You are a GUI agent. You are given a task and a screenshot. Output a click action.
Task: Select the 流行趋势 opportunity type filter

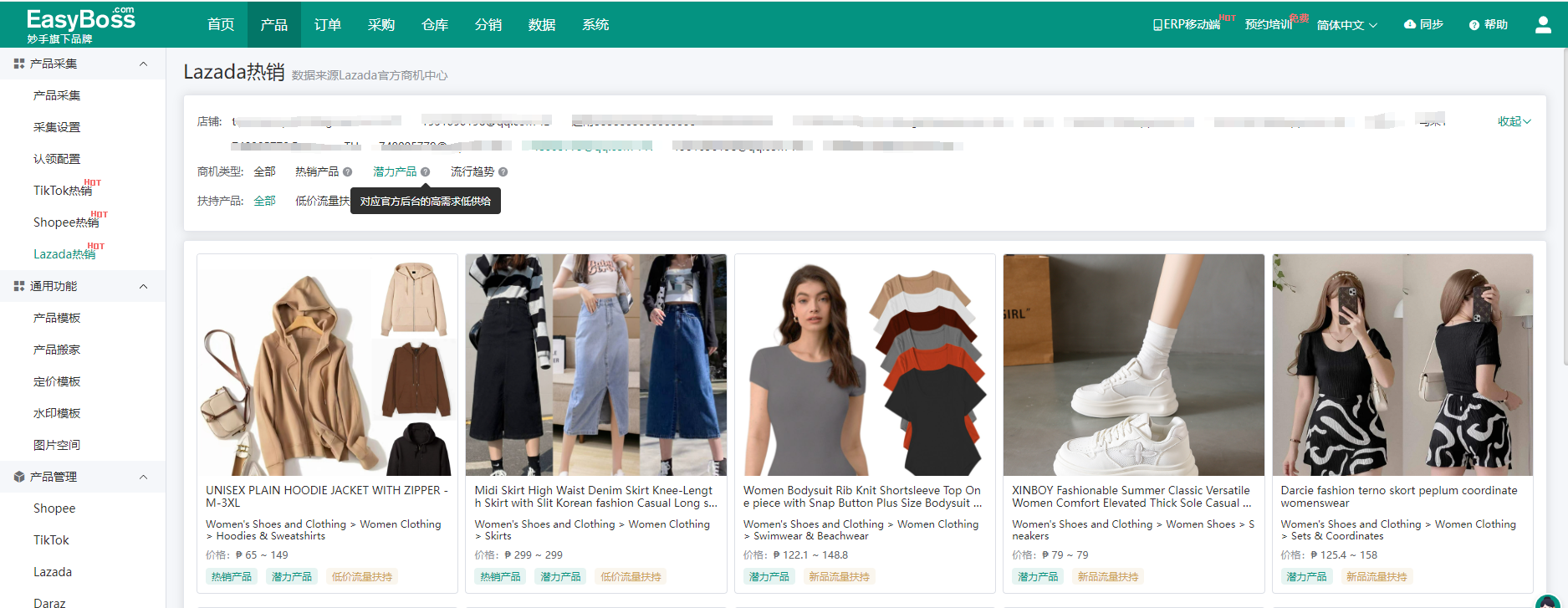coord(472,172)
